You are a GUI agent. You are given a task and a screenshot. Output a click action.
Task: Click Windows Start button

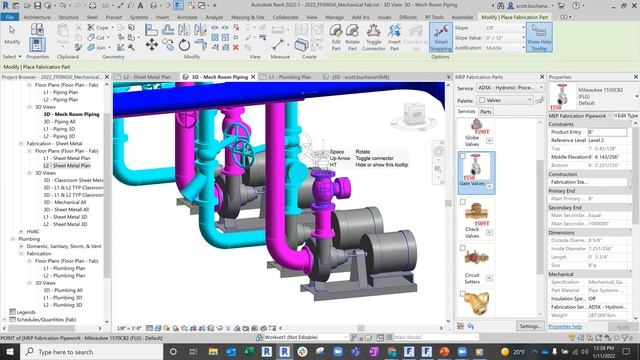point(10,351)
